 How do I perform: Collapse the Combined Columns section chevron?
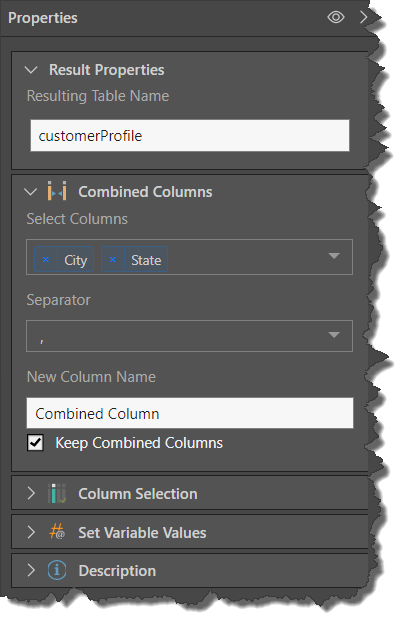tap(31, 192)
